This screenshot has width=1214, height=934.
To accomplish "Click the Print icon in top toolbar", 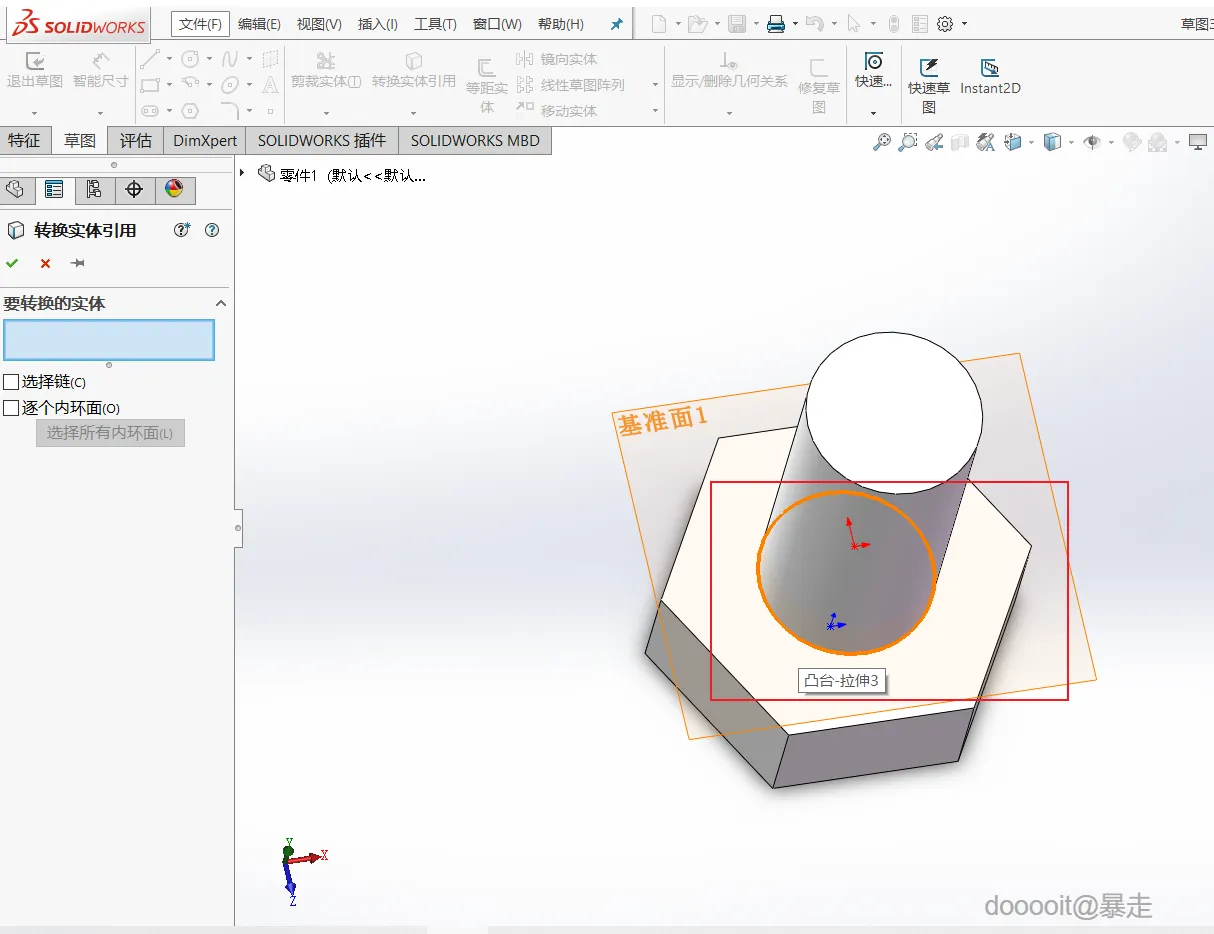I will click(775, 24).
